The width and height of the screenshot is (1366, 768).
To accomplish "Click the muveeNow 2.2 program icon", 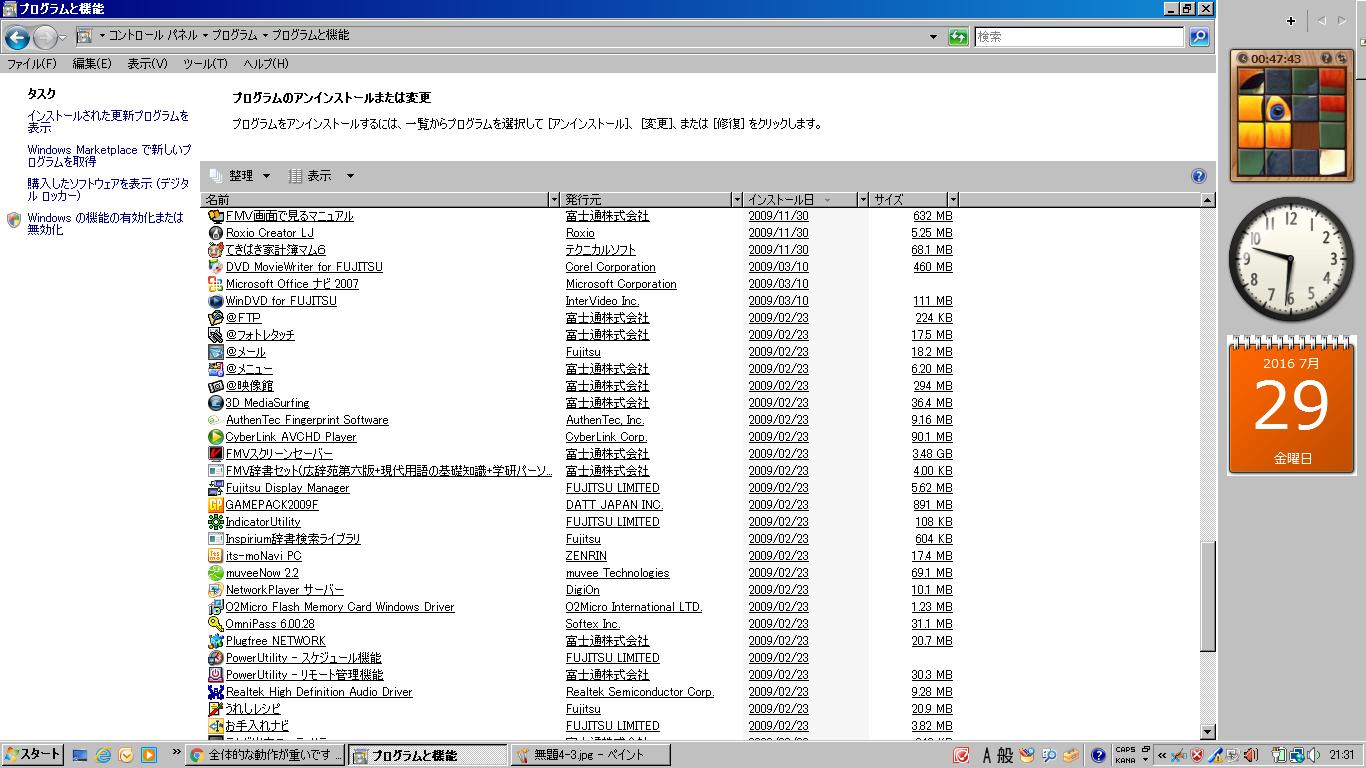I will coord(215,573).
